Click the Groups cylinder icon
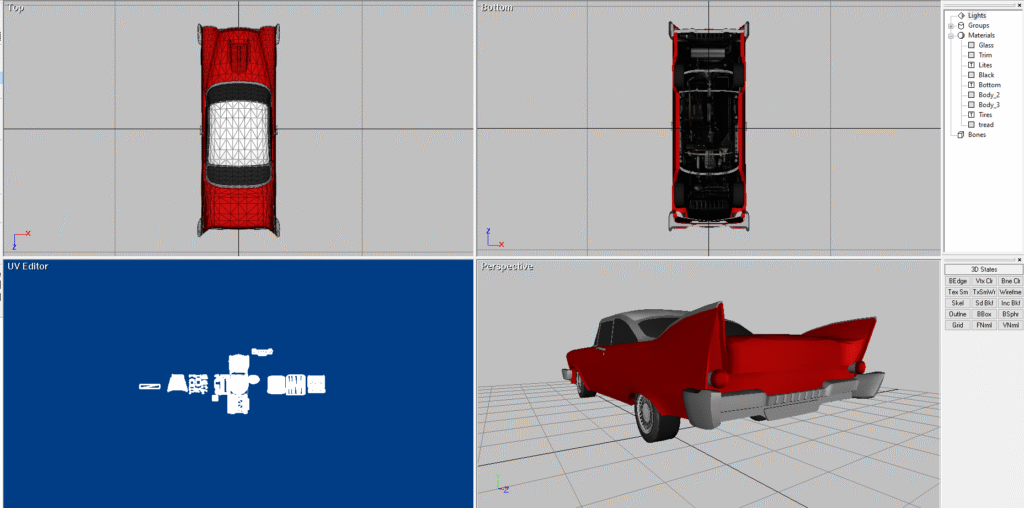 click(x=962, y=25)
